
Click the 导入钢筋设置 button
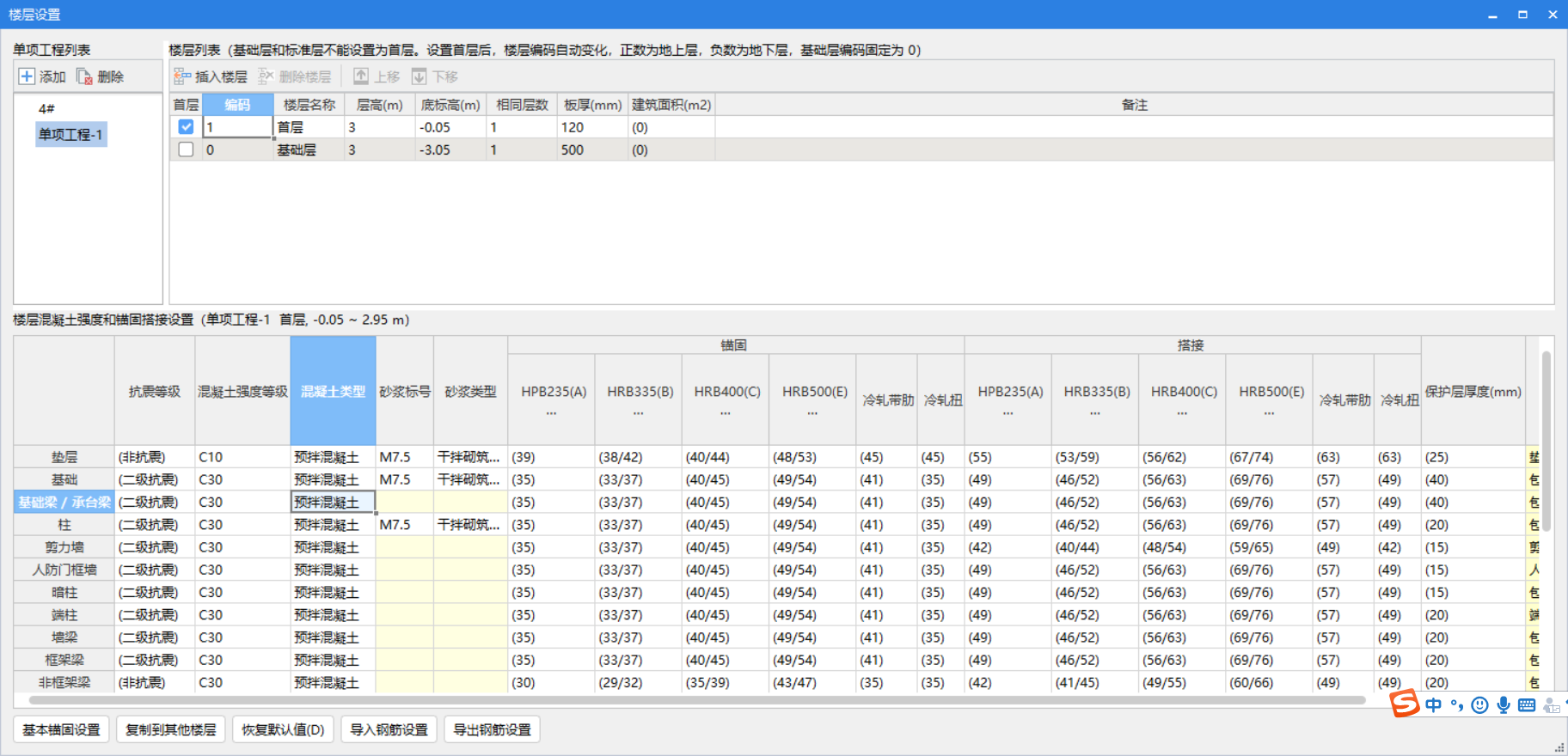point(389,729)
